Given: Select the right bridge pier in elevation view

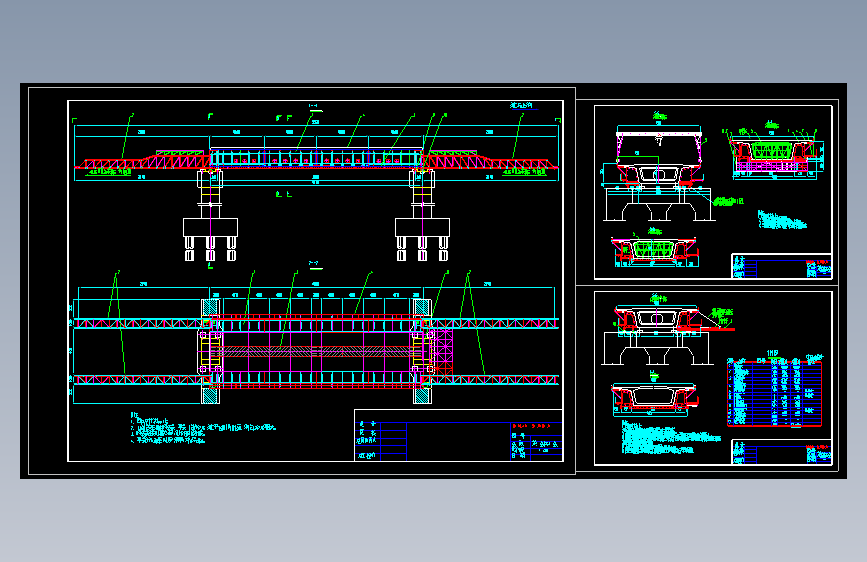Looking at the screenshot, I should 422,216.
